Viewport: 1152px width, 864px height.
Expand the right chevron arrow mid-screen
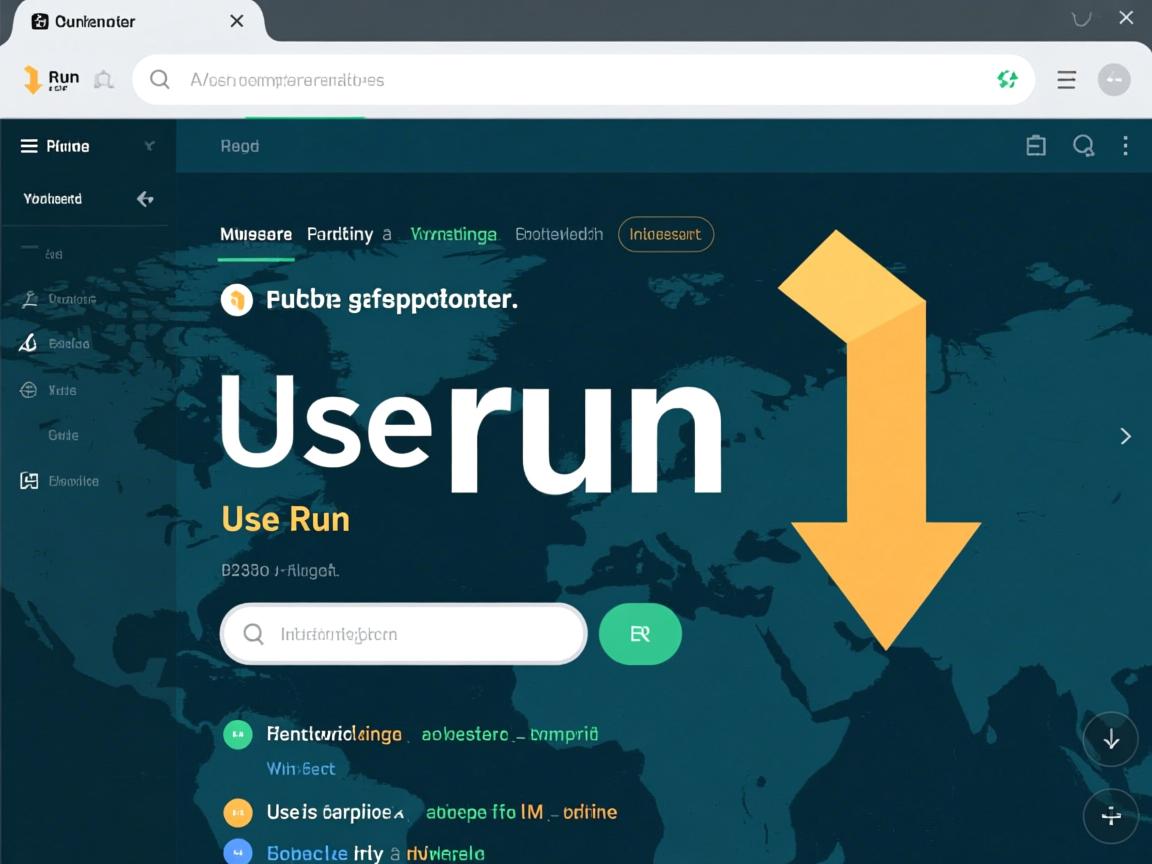click(x=1126, y=436)
